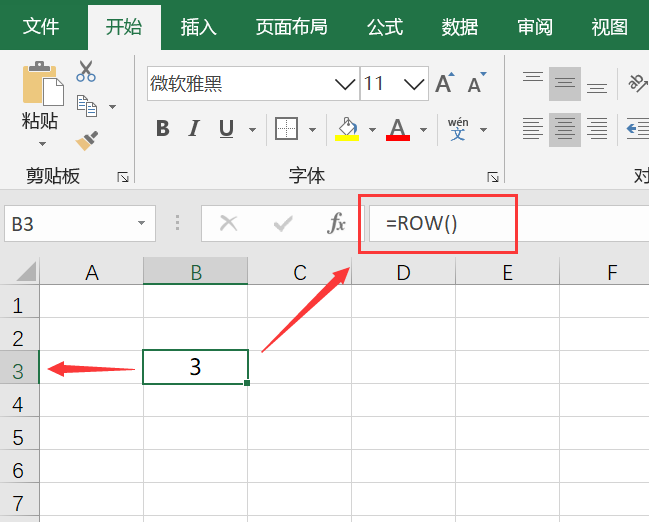Open border options dropdown arrow
Viewport: 649px width, 522px height.
point(312,130)
